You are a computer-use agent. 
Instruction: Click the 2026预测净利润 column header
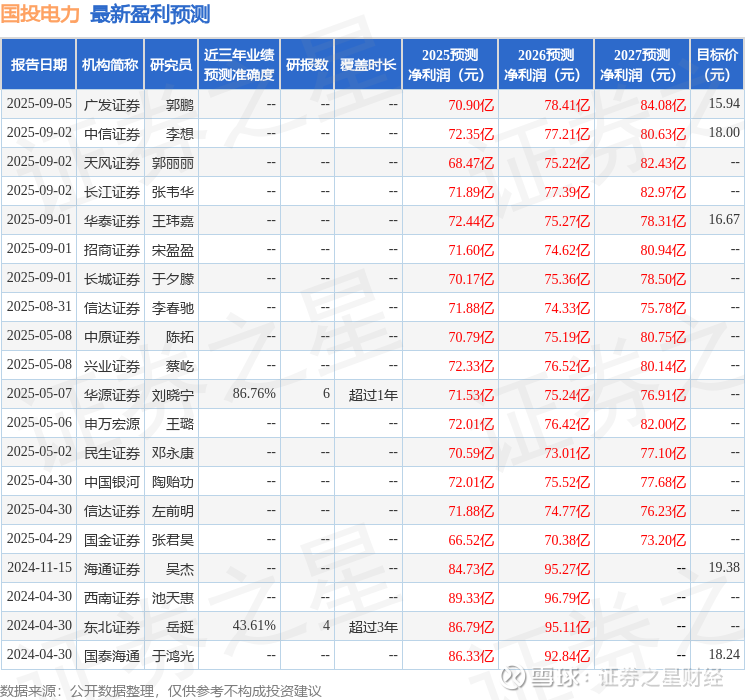[546, 65]
